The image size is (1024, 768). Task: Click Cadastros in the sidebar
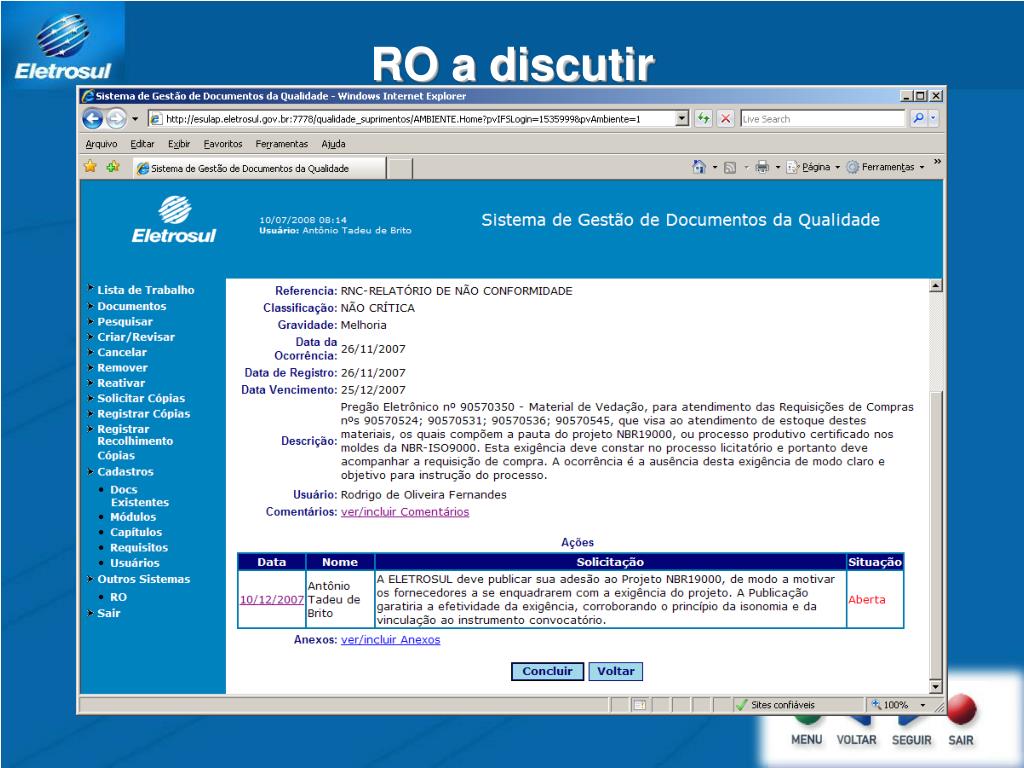coord(125,472)
